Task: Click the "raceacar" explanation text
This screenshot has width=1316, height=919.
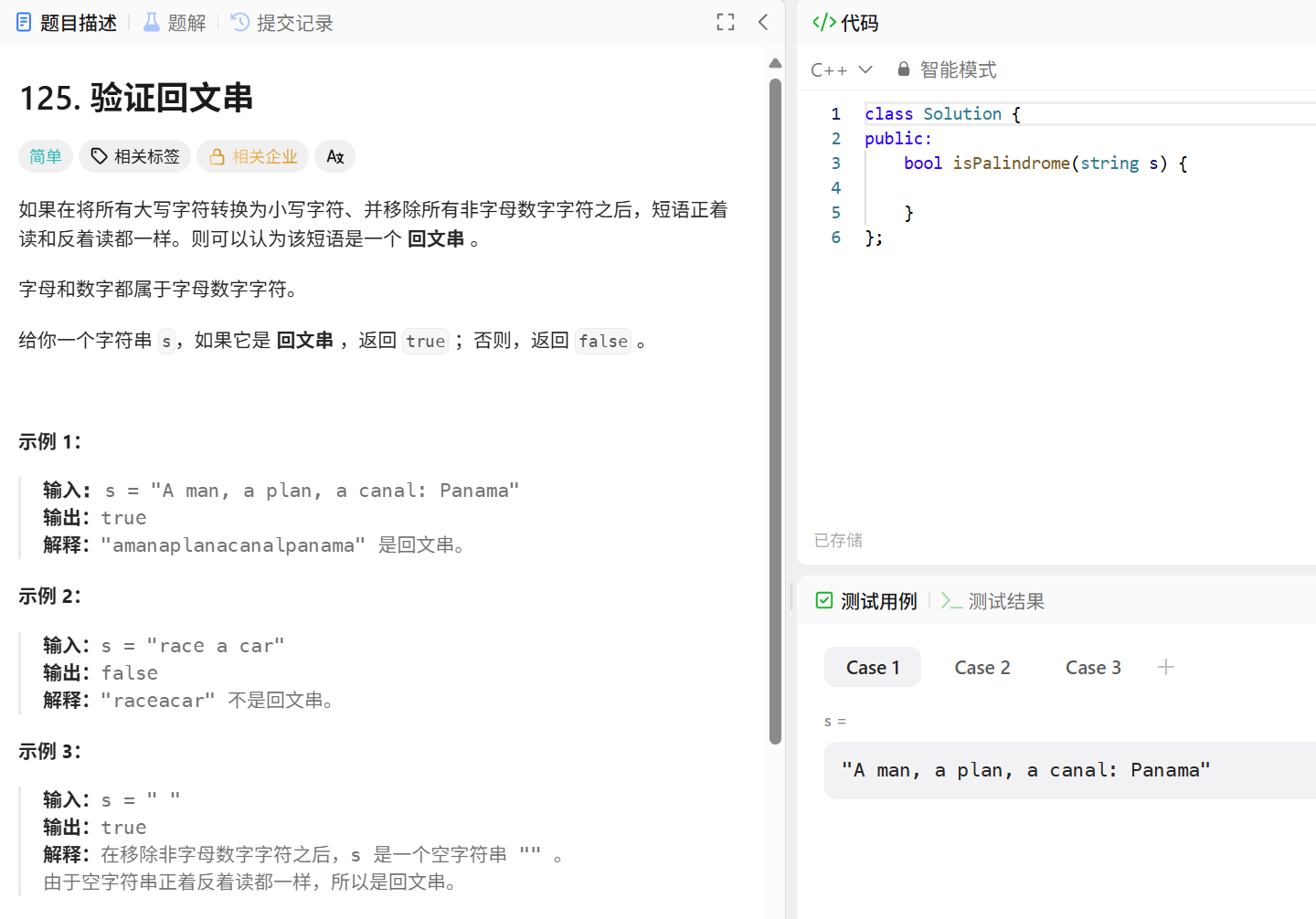Action: [158, 701]
